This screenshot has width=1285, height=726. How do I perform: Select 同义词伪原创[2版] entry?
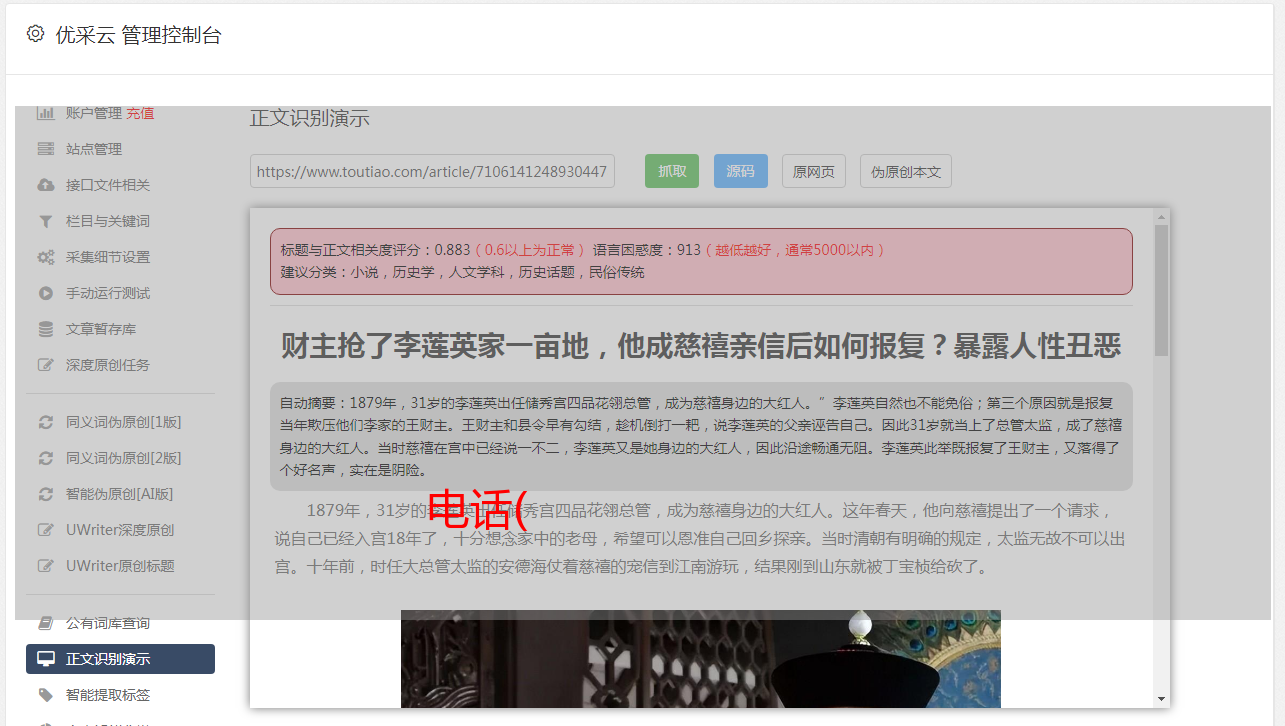click(x=124, y=458)
